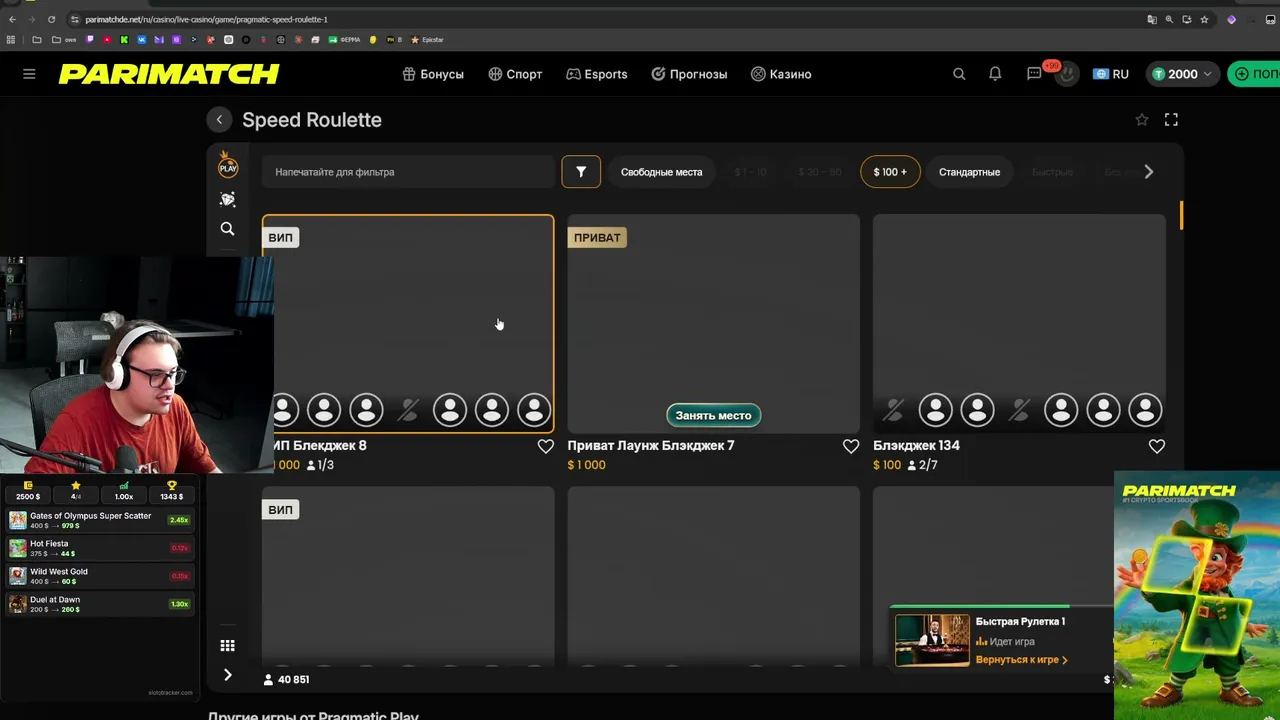1280x720 pixels.
Task: Click Вернуться к игре link
Action: 1022,660
